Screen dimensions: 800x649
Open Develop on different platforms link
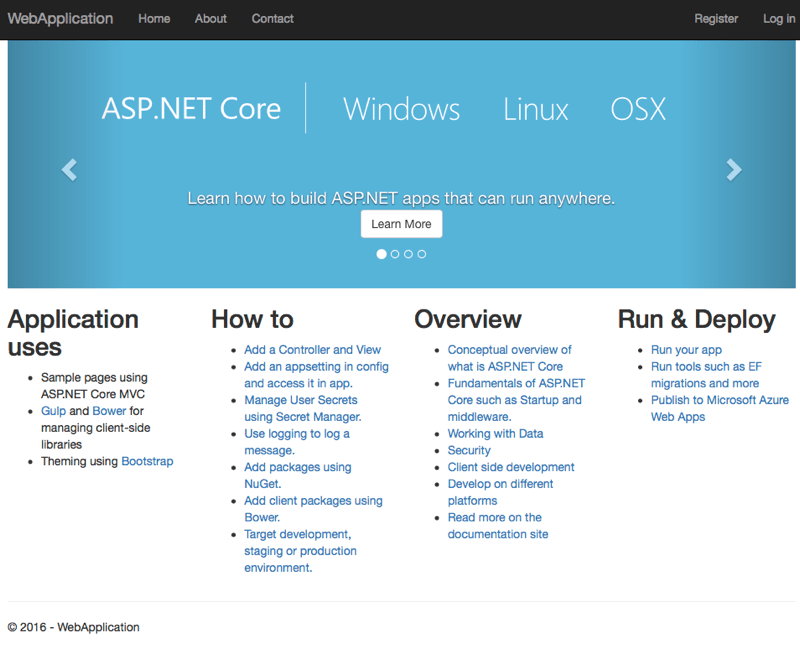(x=500, y=492)
